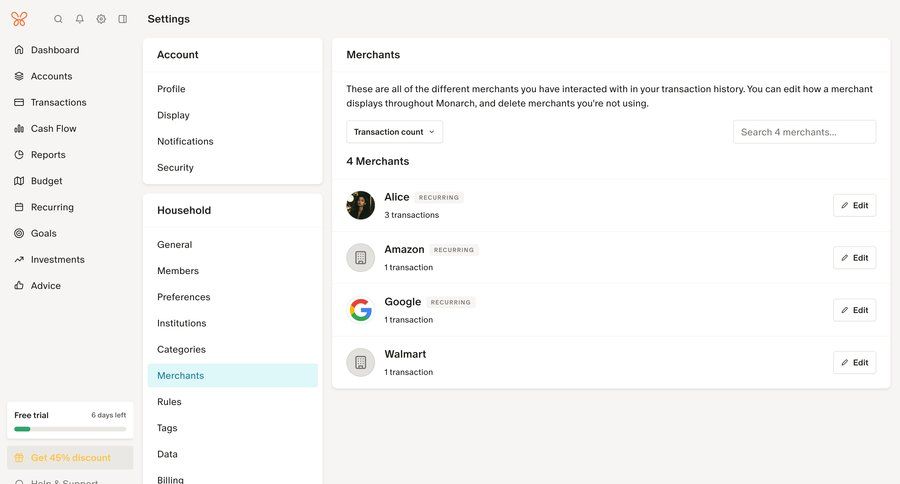Click the Walmart merchant building icon
900x484 pixels.
pos(361,362)
